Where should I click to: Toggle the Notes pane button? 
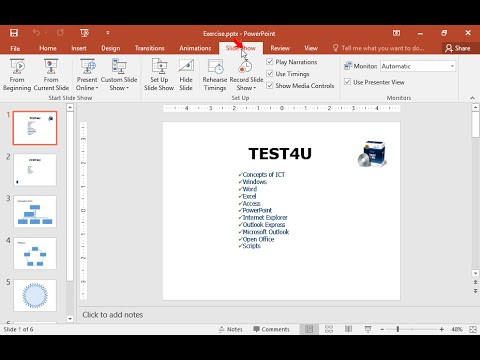pyautogui.click(x=231, y=329)
